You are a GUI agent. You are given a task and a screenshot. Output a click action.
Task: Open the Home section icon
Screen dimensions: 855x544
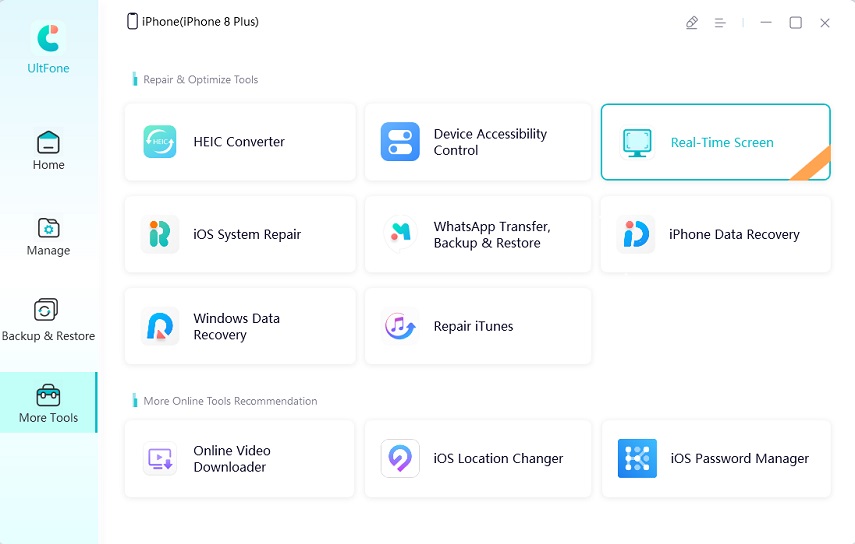pyautogui.click(x=49, y=142)
